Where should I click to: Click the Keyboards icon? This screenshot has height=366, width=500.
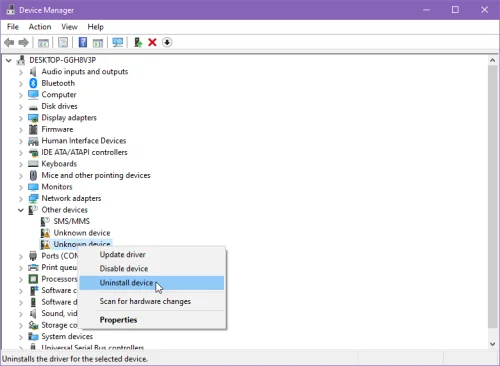(33, 164)
